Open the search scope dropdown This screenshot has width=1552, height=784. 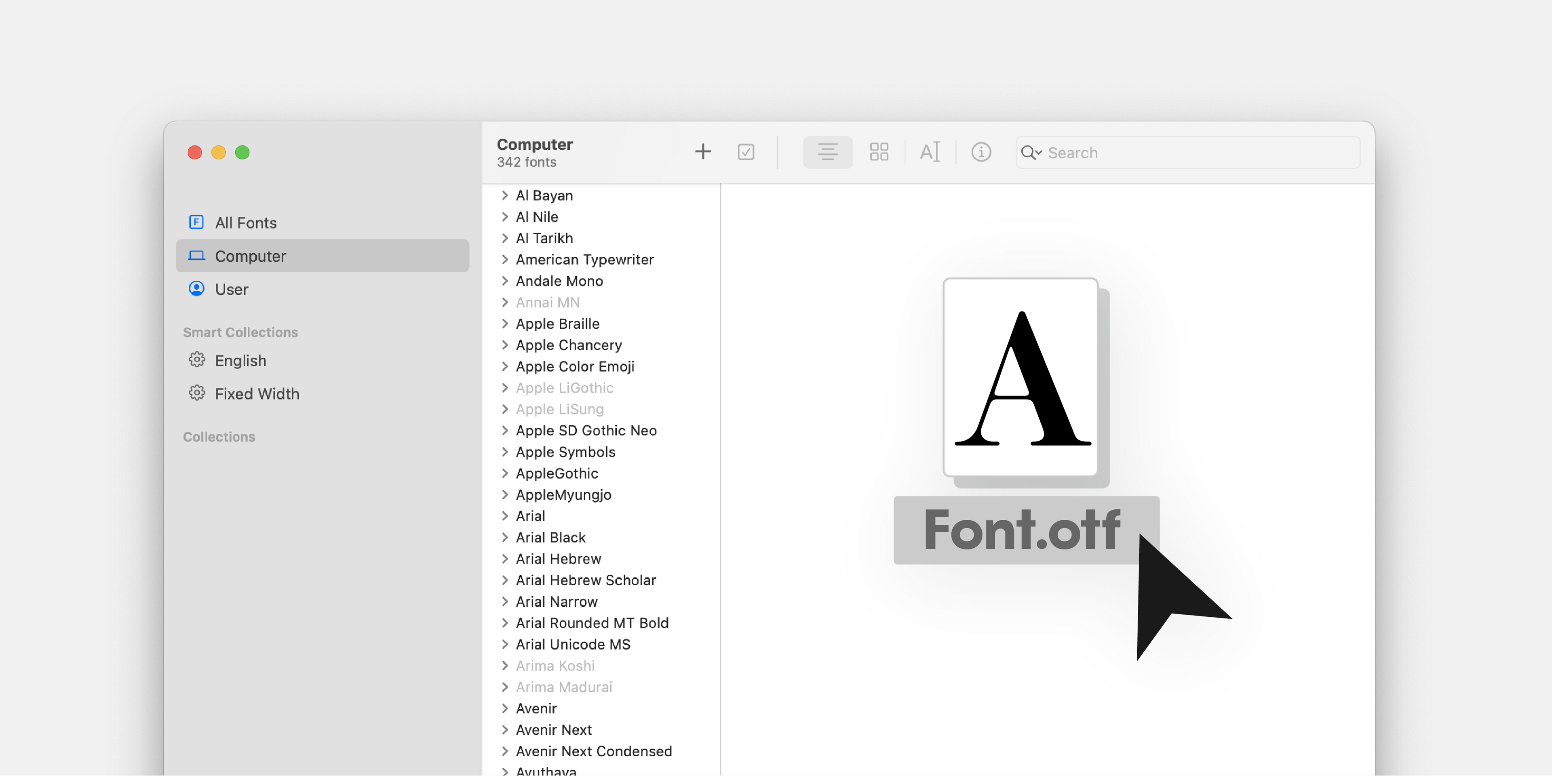coord(1031,152)
